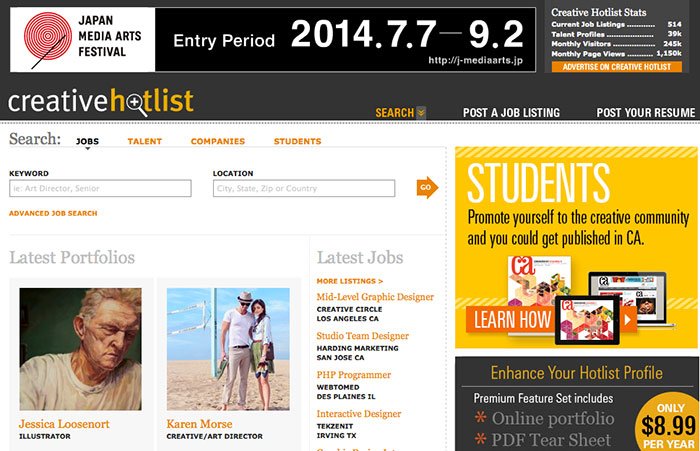Click TEKZENIT company text

pyautogui.click(x=335, y=426)
